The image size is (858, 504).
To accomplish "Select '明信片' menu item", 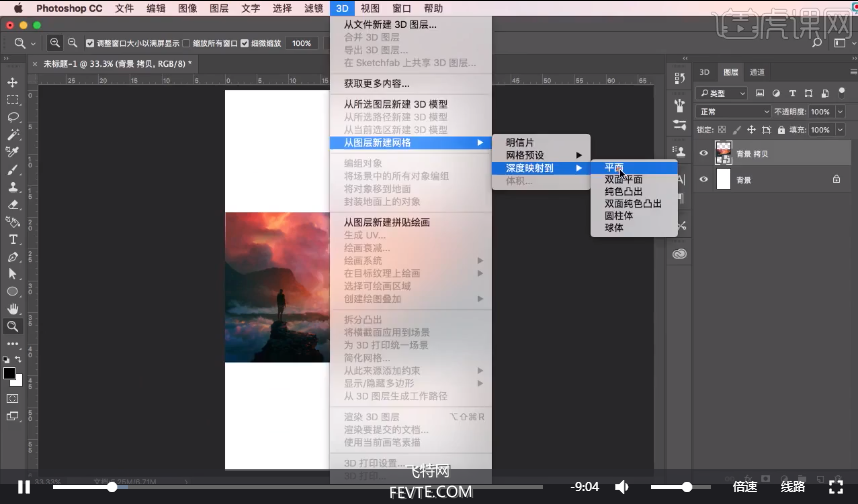I will click(x=541, y=142).
